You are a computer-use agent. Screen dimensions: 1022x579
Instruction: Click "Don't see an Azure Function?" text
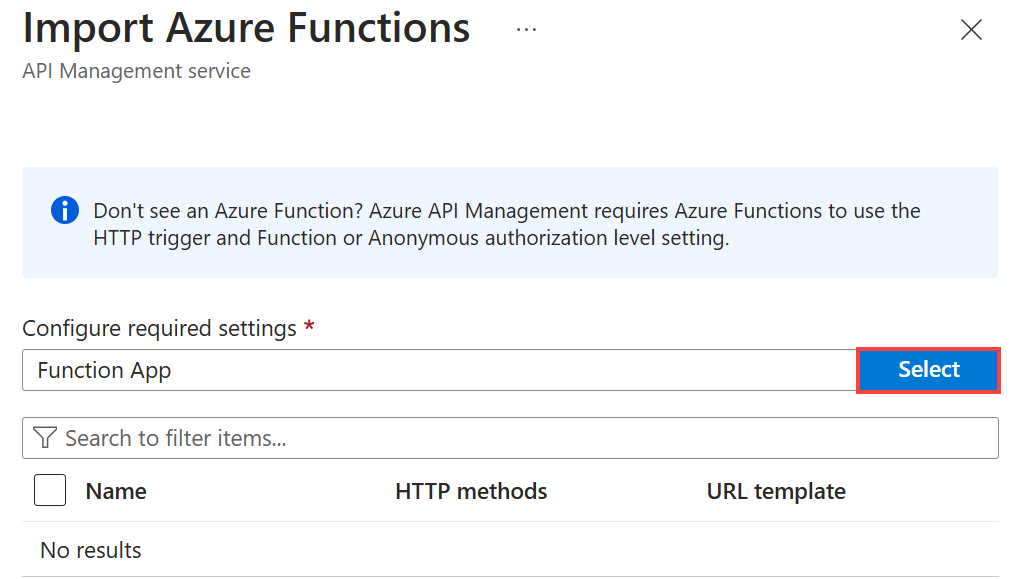tap(228, 211)
